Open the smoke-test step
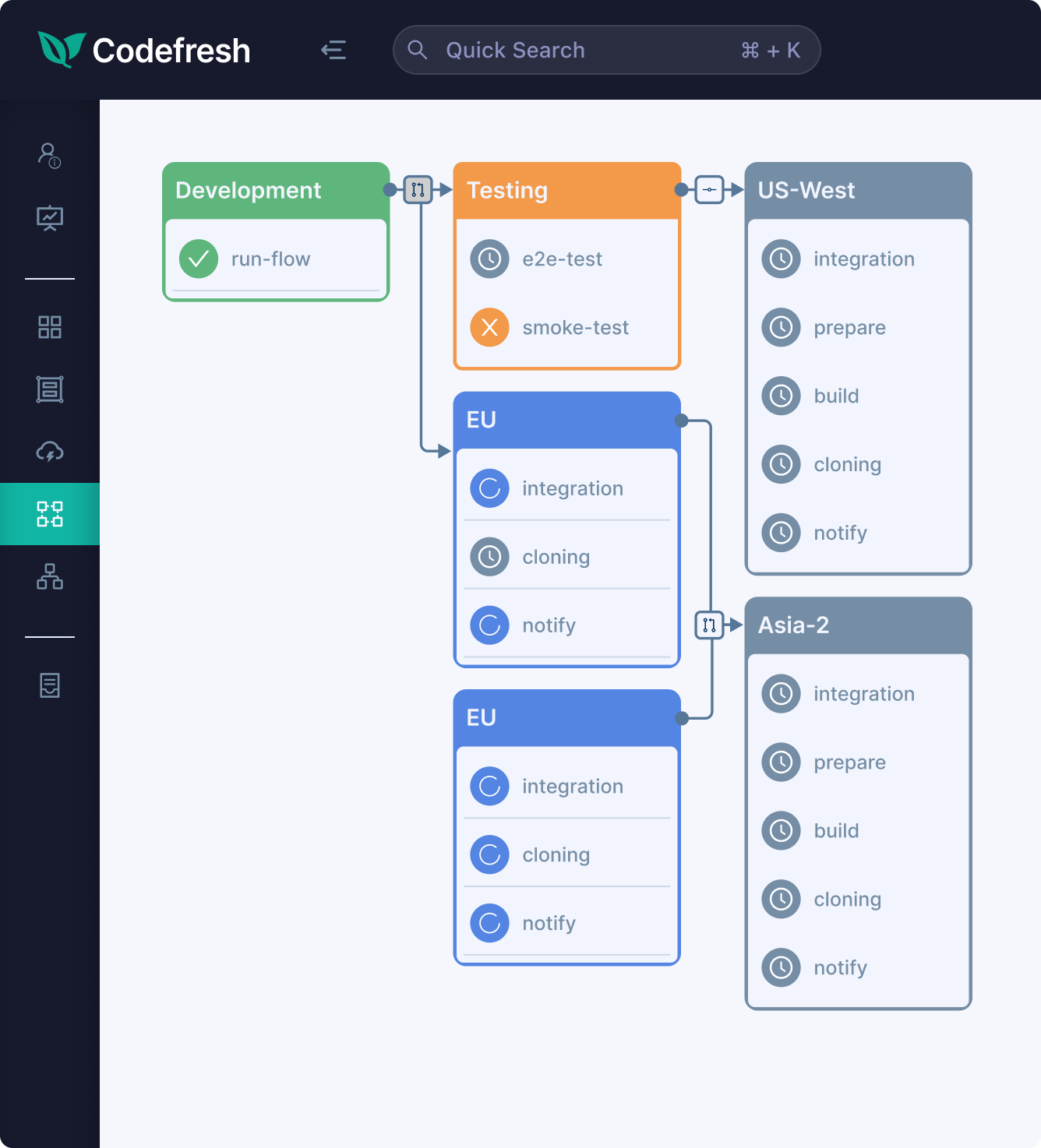 pyautogui.click(x=567, y=327)
